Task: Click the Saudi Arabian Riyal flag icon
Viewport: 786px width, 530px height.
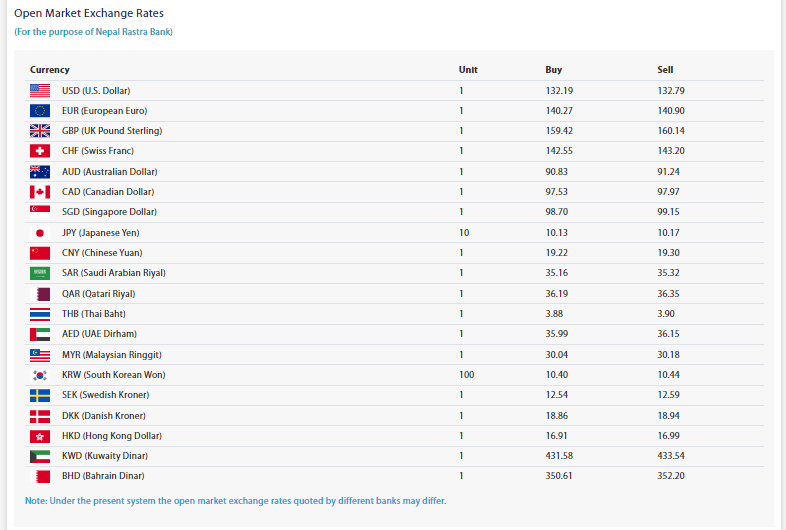Action: 40,273
